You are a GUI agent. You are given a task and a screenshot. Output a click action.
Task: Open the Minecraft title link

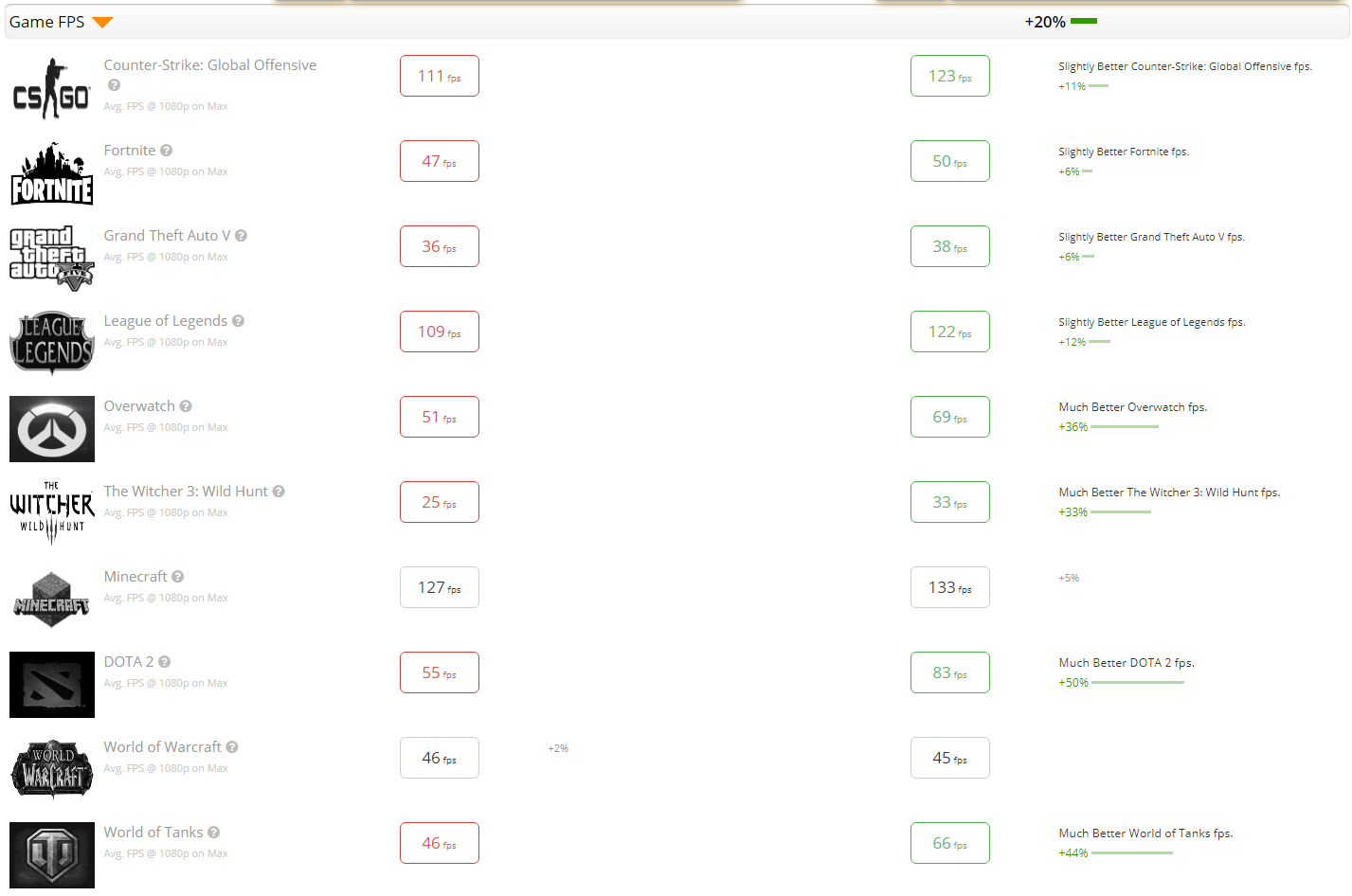click(x=135, y=577)
